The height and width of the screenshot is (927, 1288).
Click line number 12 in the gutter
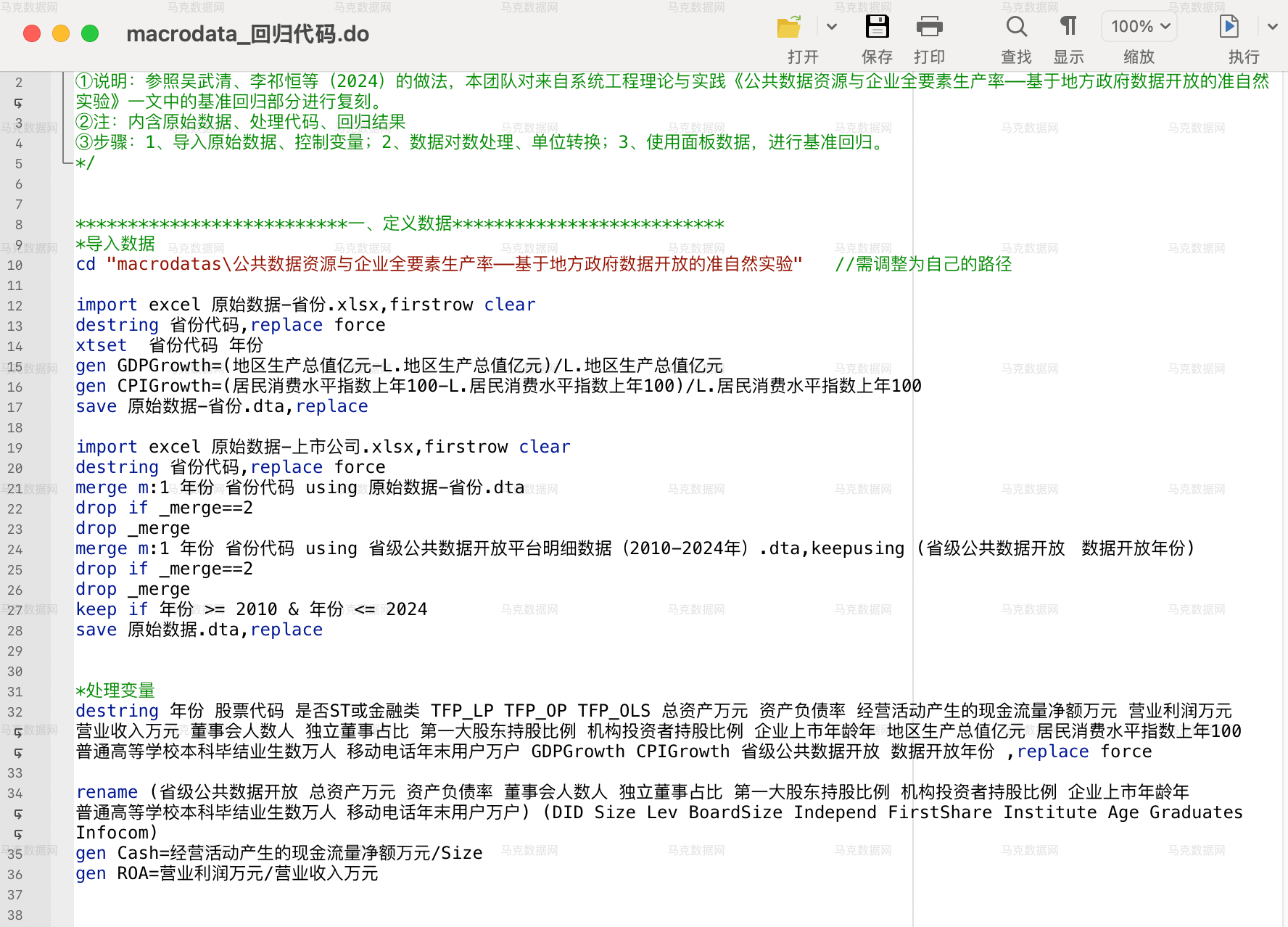pyautogui.click(x=15, y=306)
